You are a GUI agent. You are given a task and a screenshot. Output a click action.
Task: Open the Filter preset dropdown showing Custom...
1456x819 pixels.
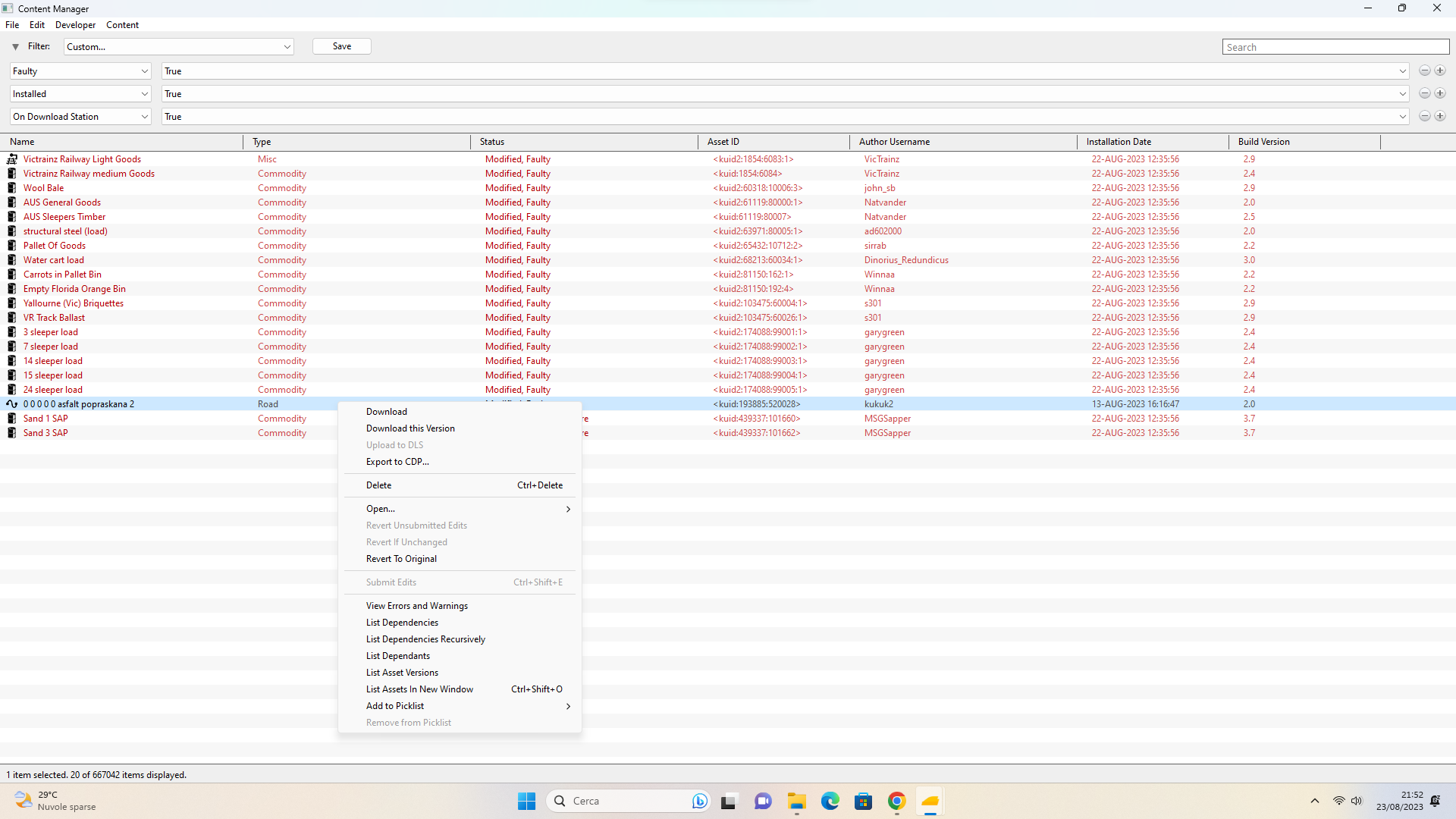178,47
